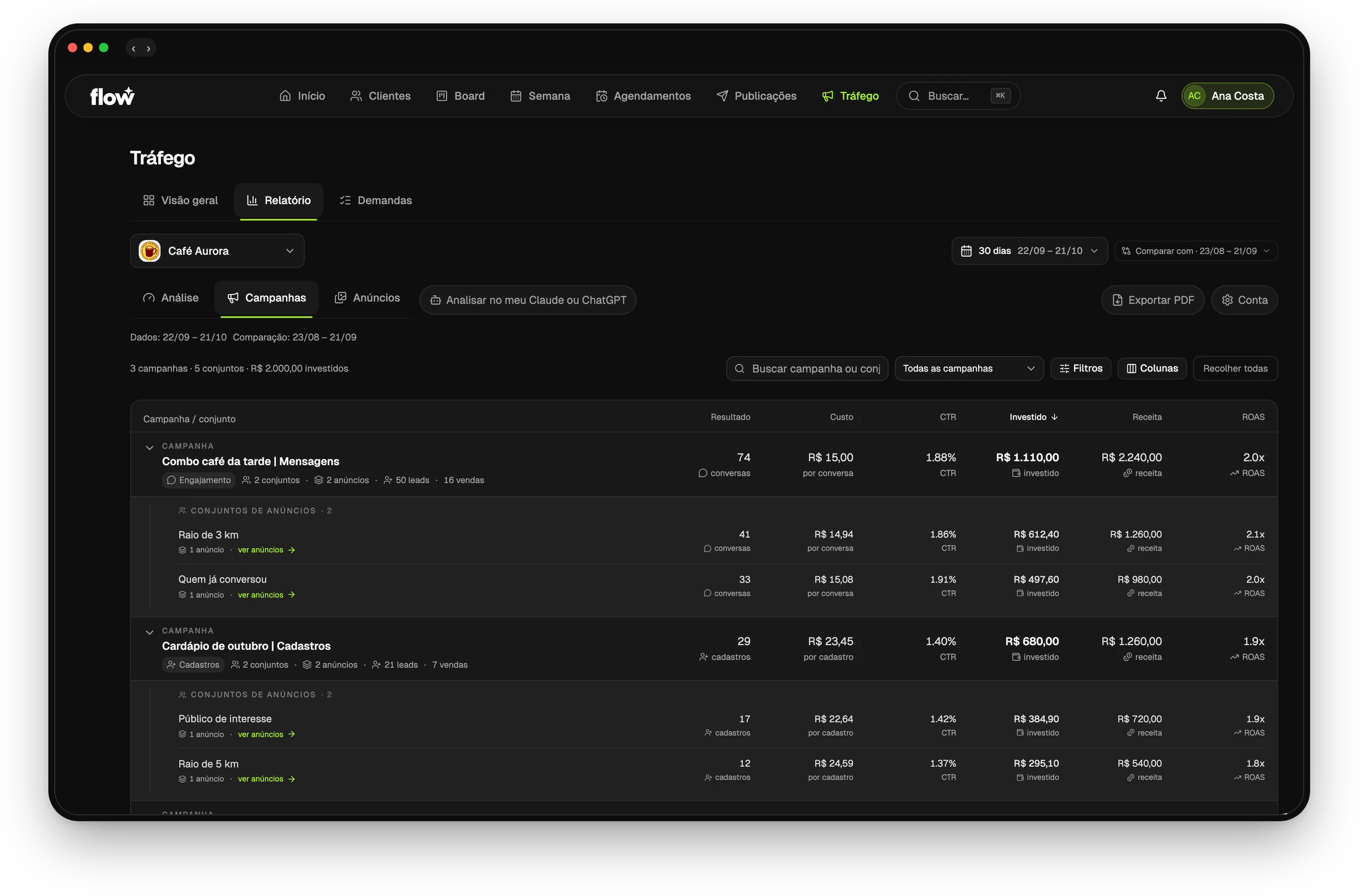The image size is (1360, 896).
Task: Open the Todas as campanhas dropdown
Action: (x=968, y=369)
